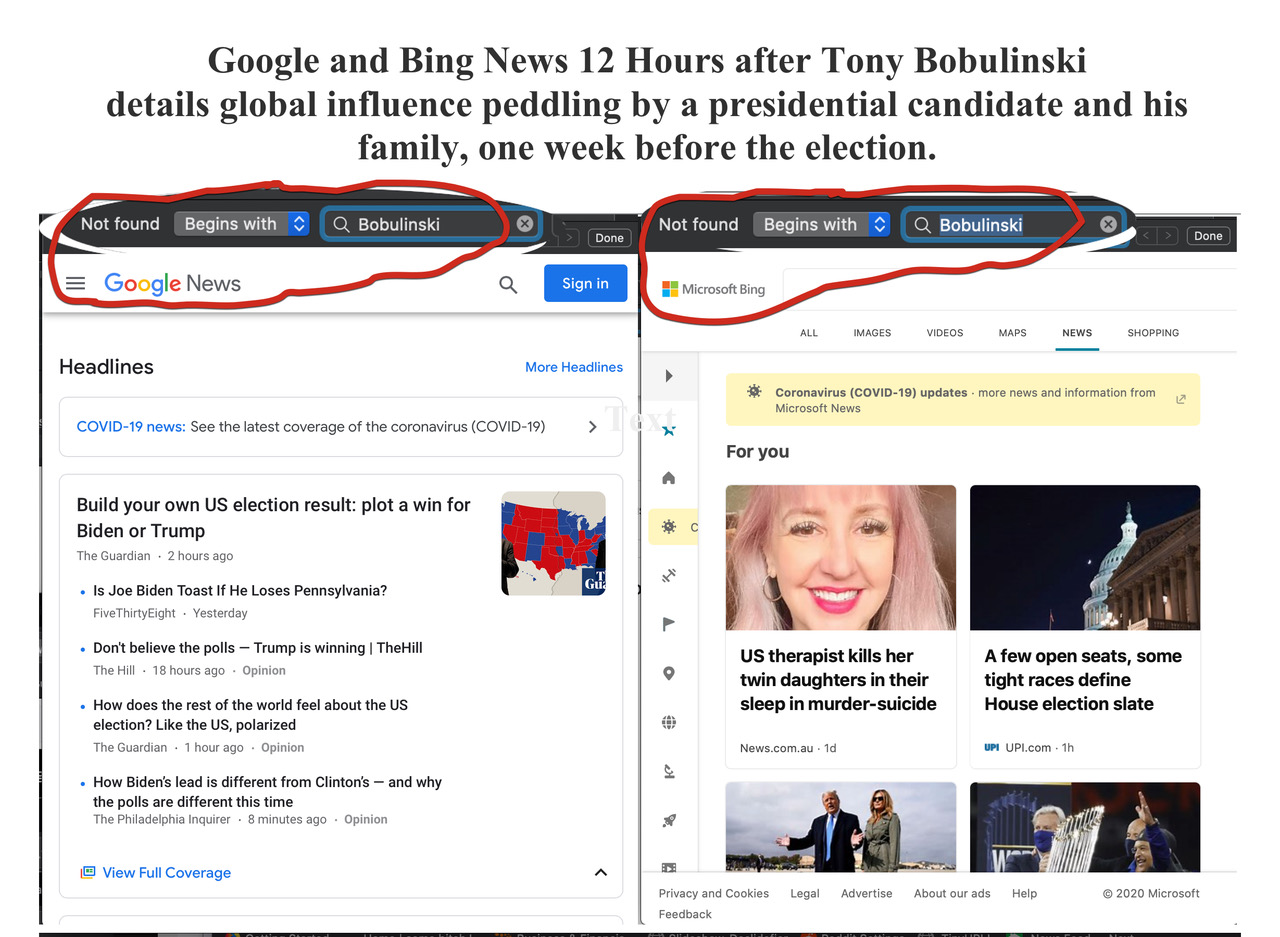Open the trophy photo thumbnail
The image size is (1280, 937).
(x=1085, y=826)
